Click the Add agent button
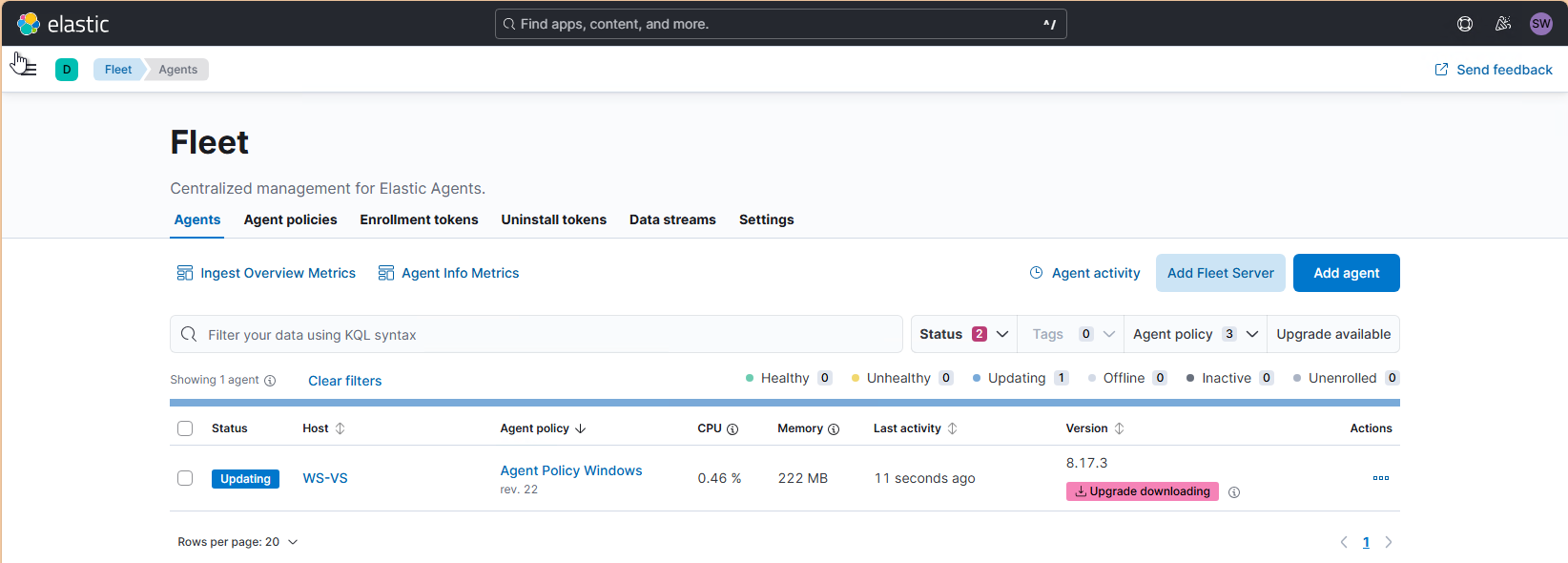 (1346, 273)
